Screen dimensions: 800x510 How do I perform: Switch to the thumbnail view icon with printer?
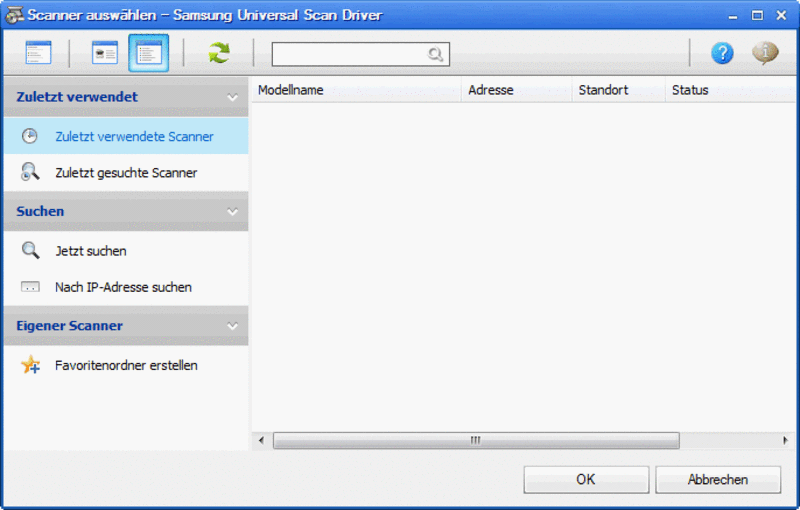click(105, 53)
